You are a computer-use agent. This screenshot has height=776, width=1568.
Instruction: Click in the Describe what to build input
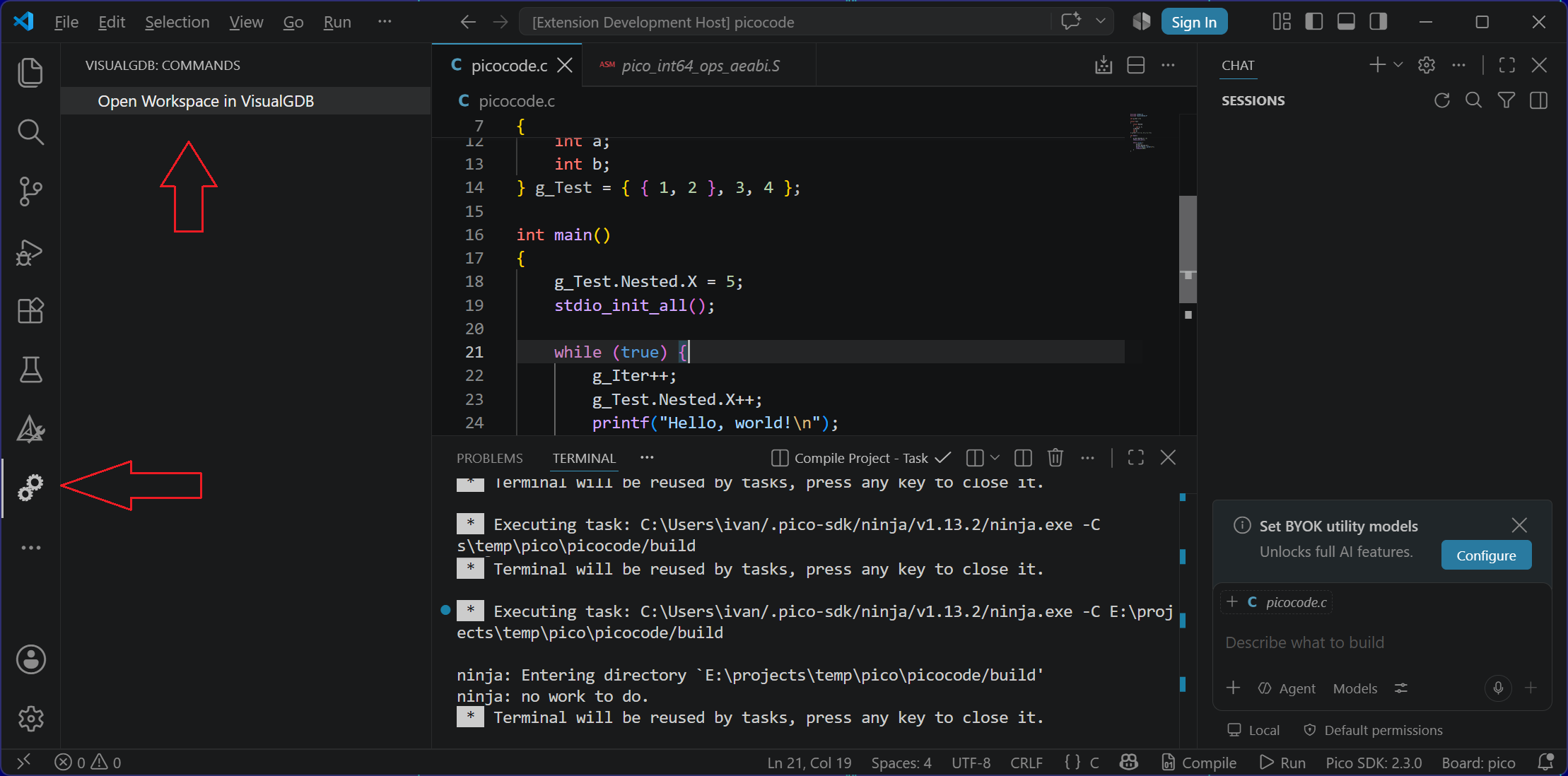1381,642
